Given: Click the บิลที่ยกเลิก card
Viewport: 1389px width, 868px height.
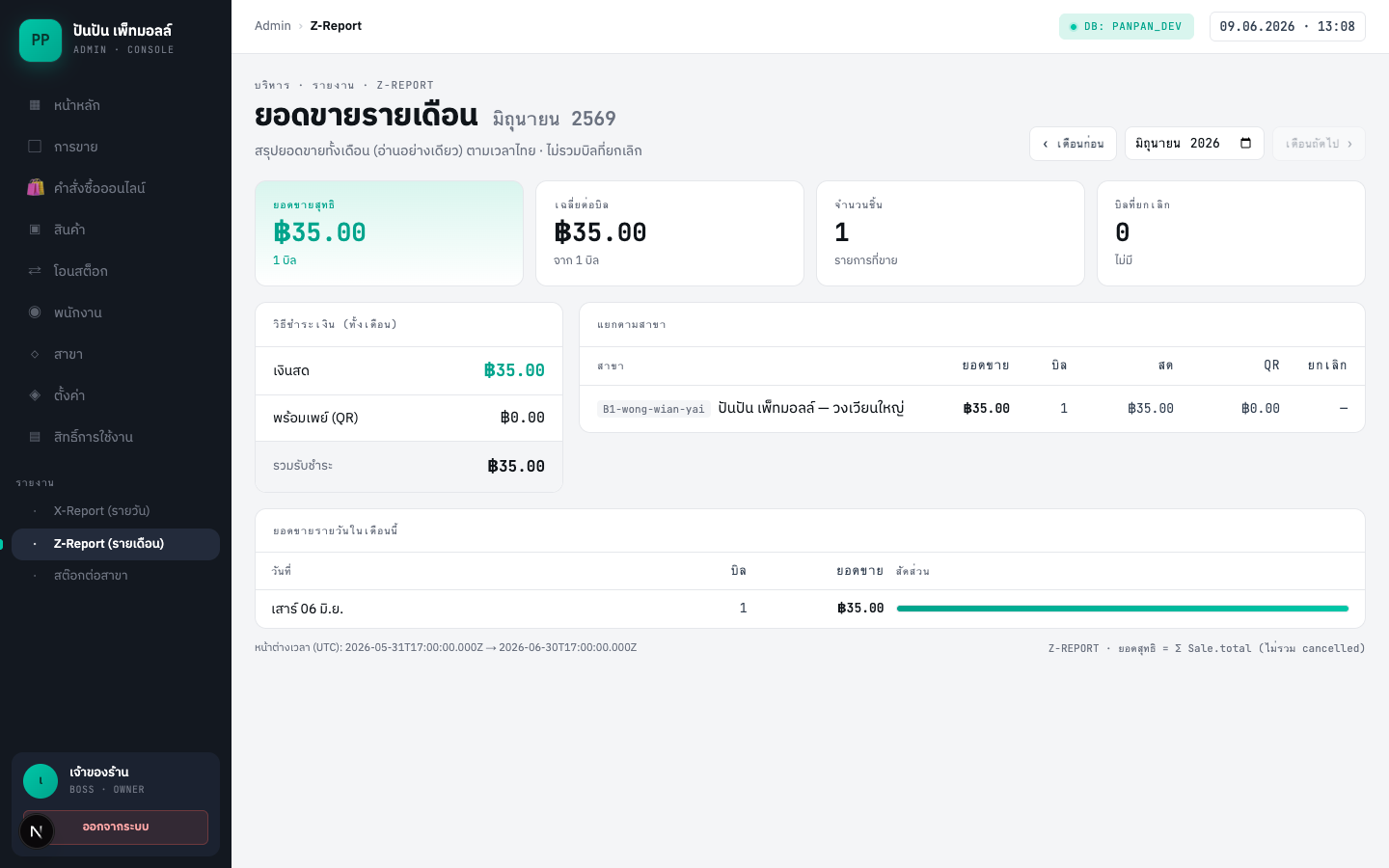Looking at the screenshot, I should [1231, 233].
